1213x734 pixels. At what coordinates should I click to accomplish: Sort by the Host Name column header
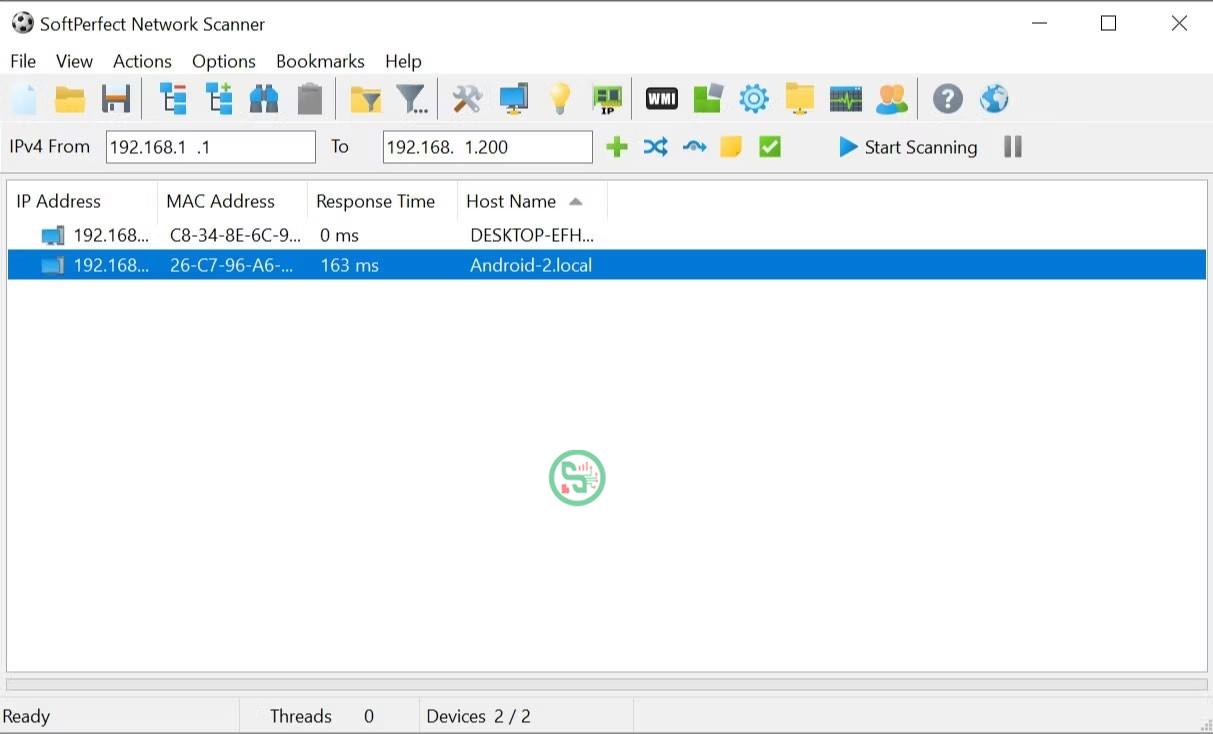point(532,201)
